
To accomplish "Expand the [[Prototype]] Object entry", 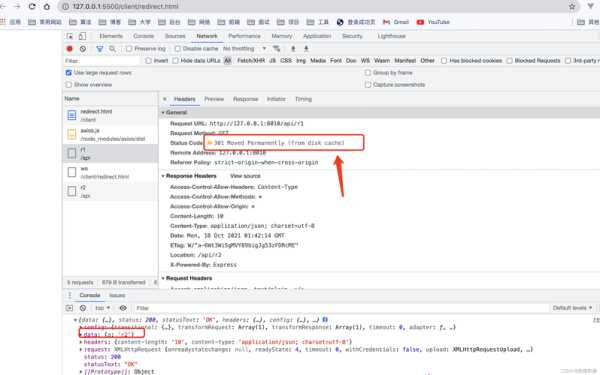I will tap(81, 372).
